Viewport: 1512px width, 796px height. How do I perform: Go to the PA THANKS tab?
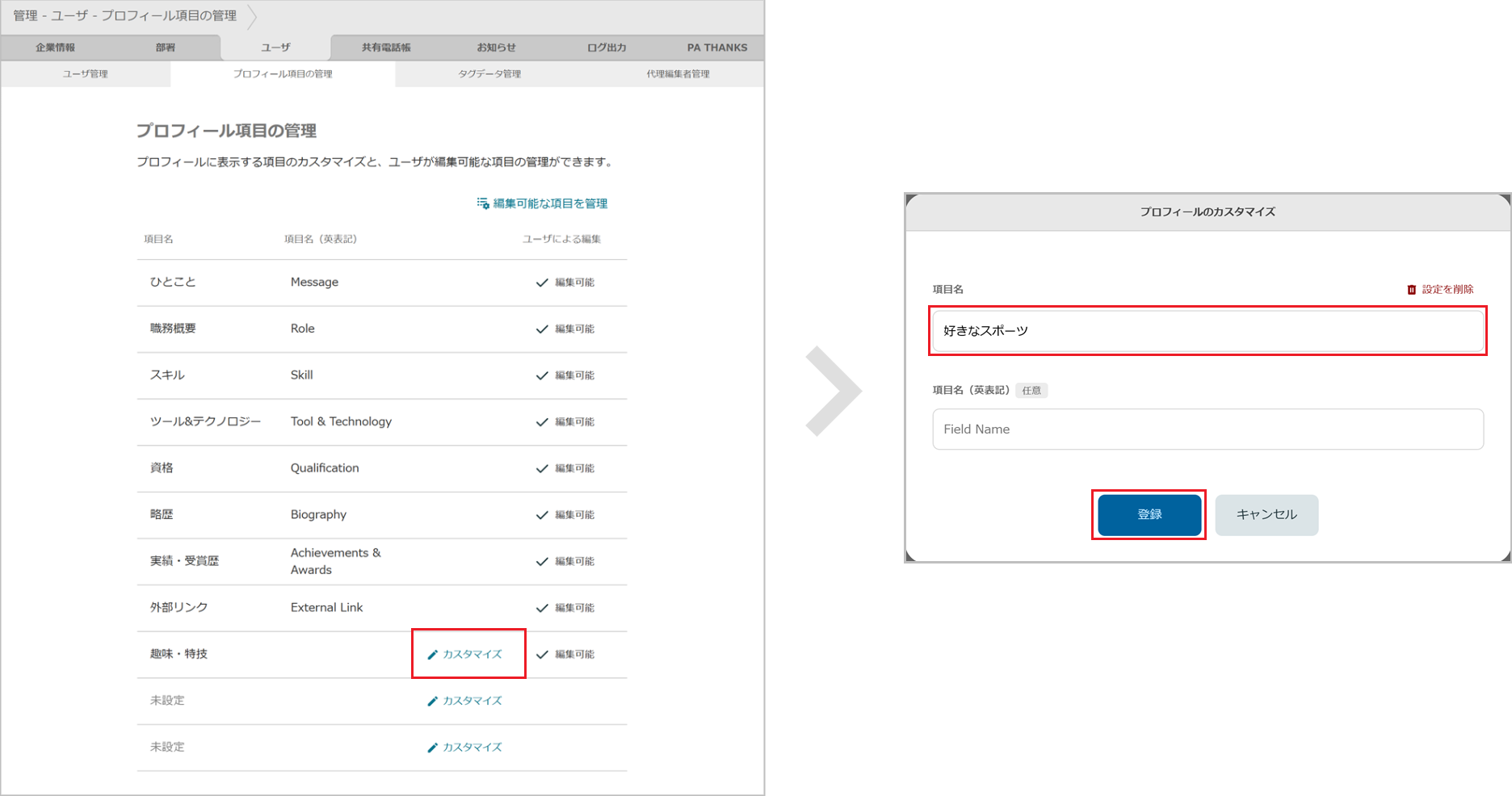[716, 48]
